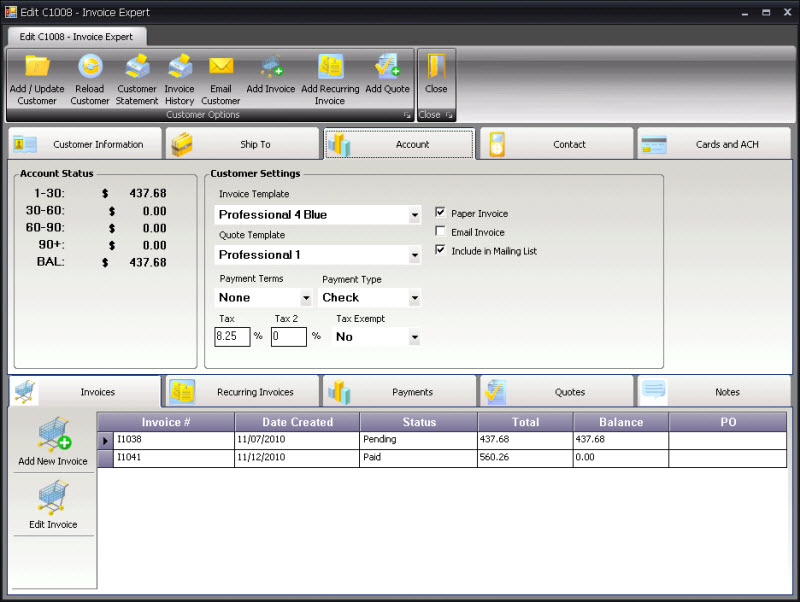The image size is (800, 602).
Task: Open the Tax Exempt dropdown
Action: pos(415,337)
